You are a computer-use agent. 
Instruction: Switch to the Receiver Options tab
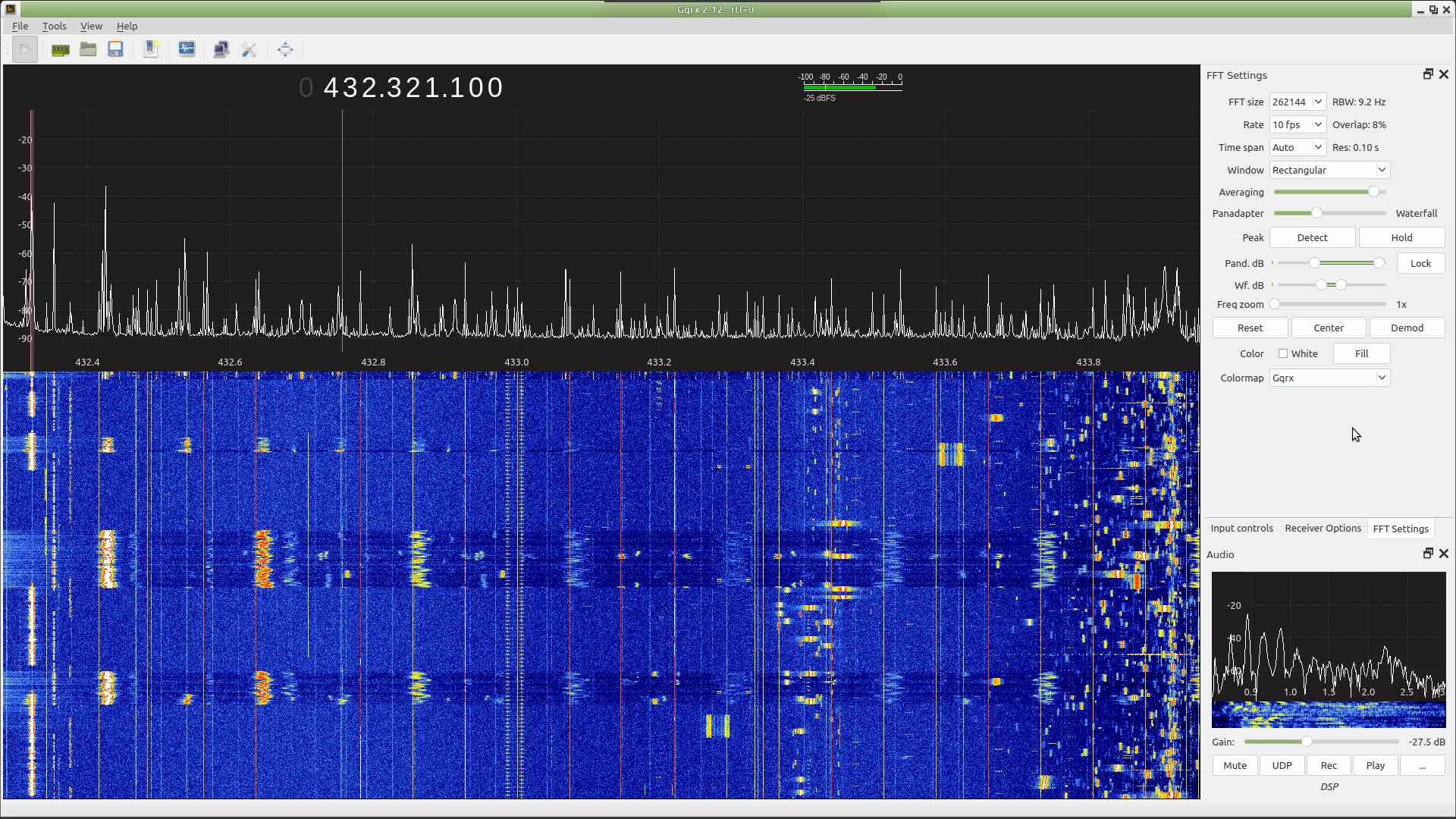tap(1323, 529)
